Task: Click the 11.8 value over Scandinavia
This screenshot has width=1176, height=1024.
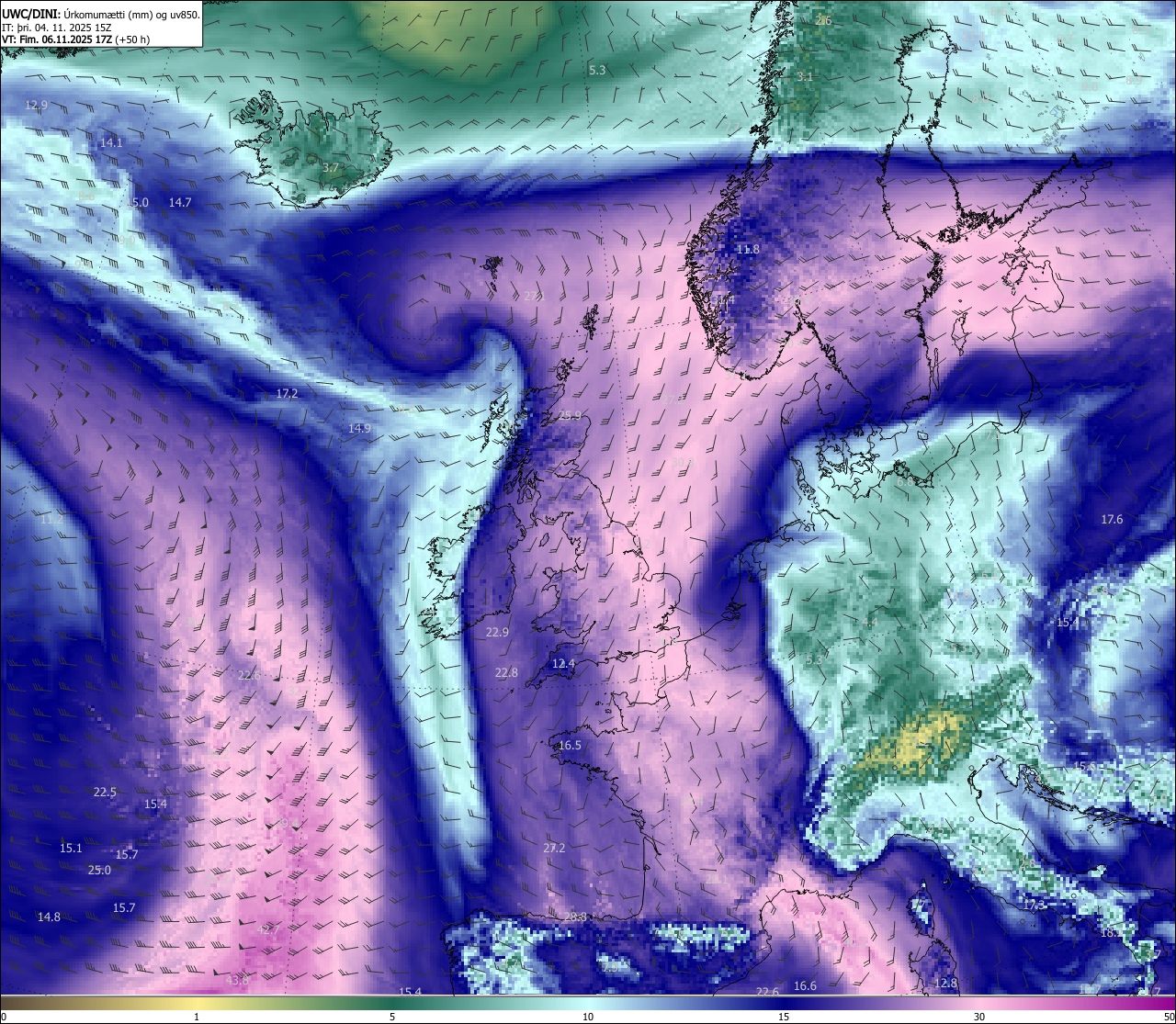Action: pyautogui.click(x=749, y=249)
